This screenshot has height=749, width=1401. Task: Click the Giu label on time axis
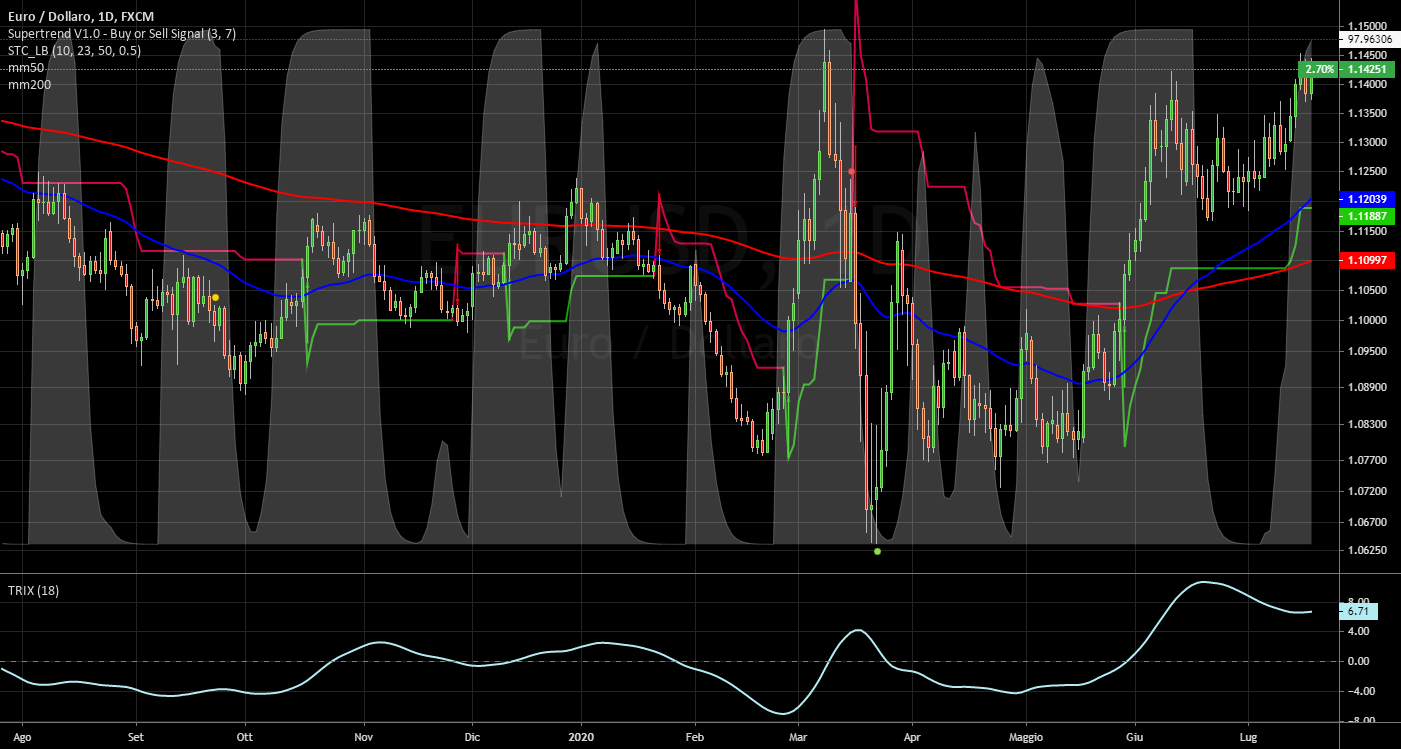[1135, 737]
